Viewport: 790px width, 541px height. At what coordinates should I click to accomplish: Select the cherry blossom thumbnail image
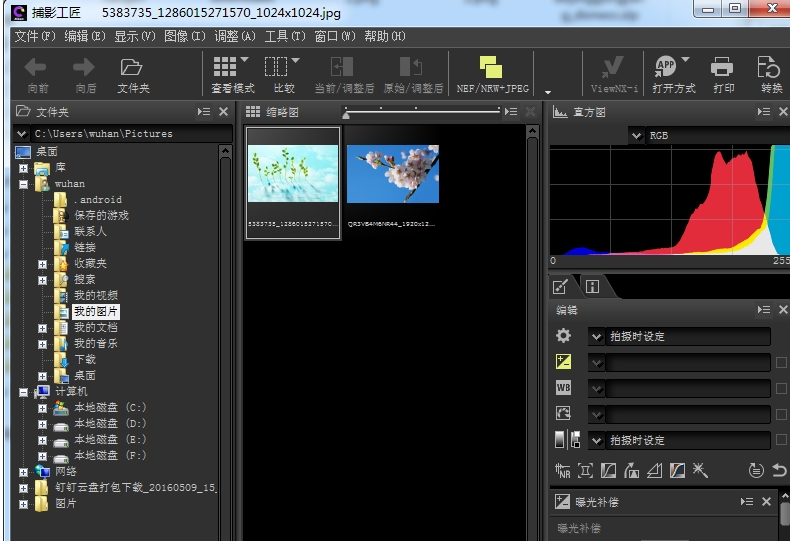392,175
